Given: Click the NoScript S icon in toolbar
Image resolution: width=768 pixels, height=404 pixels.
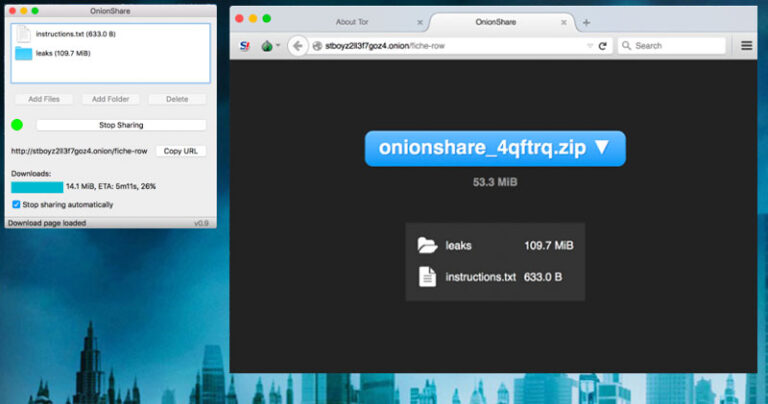Looking at the screenshot, I should (x=245, y=45).
